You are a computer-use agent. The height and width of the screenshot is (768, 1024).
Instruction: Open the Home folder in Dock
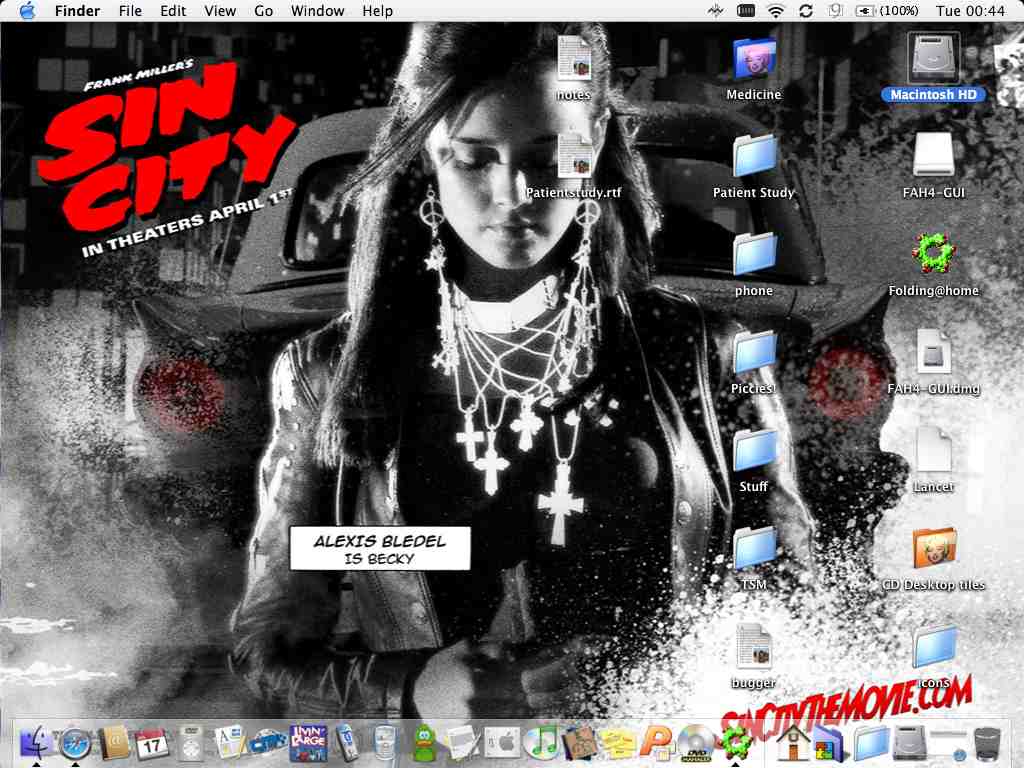(793, 743)
